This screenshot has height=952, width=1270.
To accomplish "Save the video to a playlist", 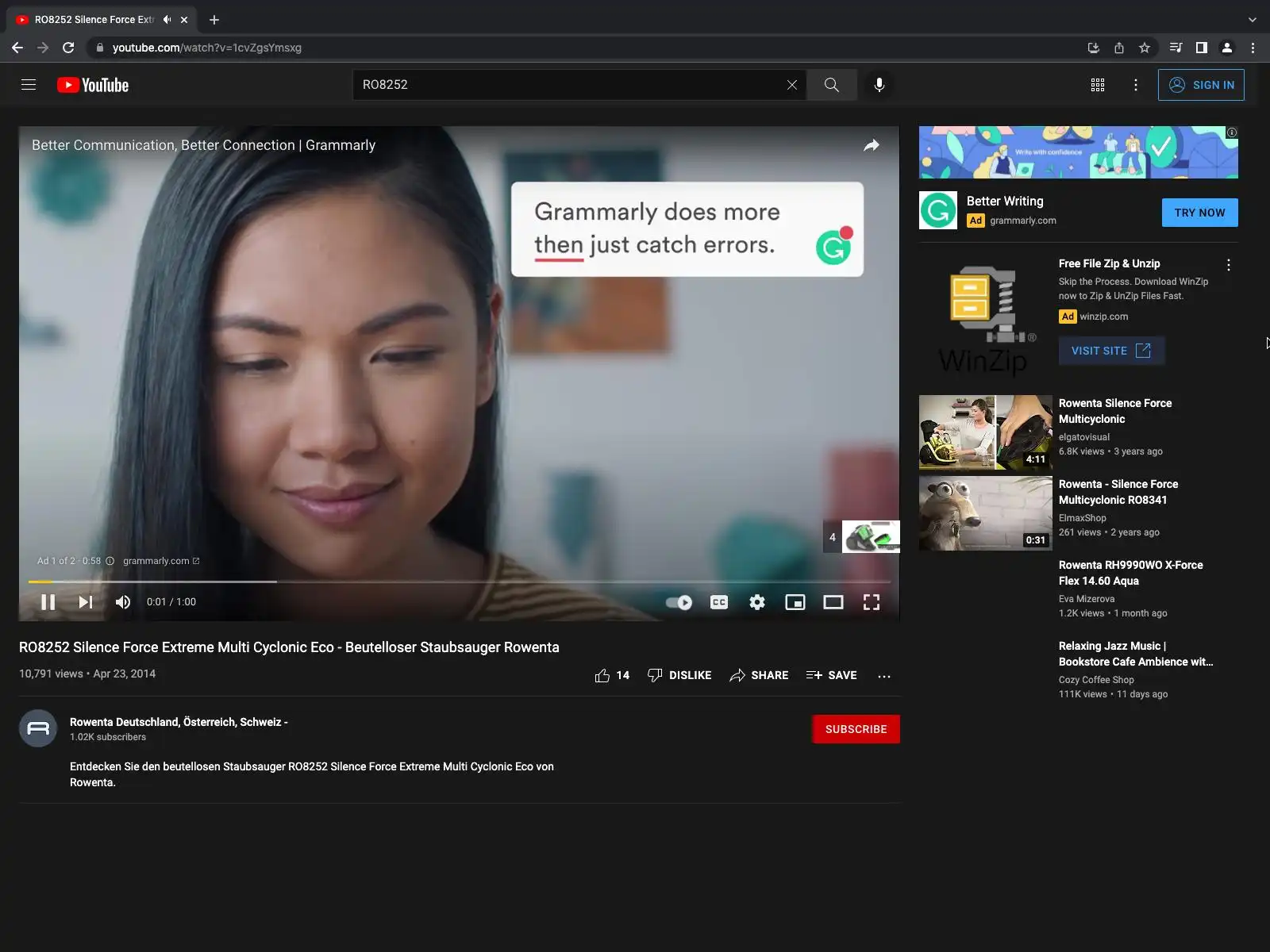I will (x=831, y=675).
